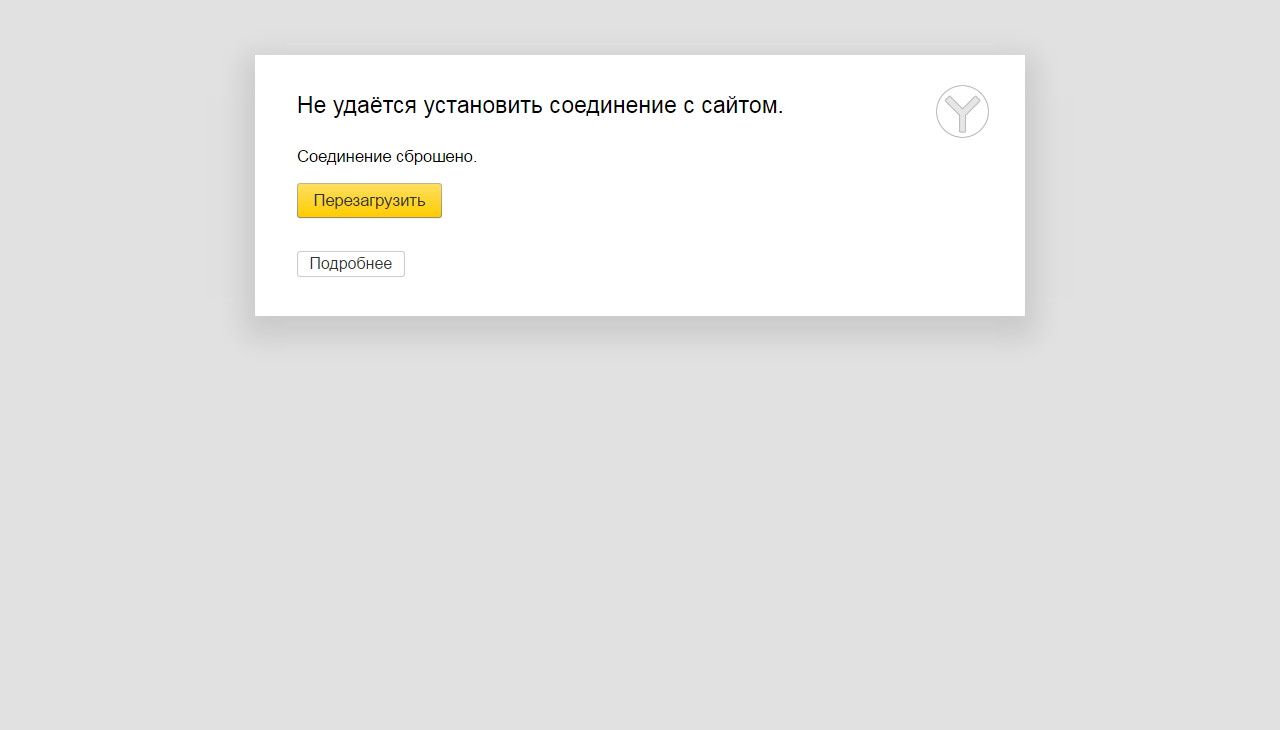
Task: Click the yellow Перезагрузить button
Action: click(369, 200)
